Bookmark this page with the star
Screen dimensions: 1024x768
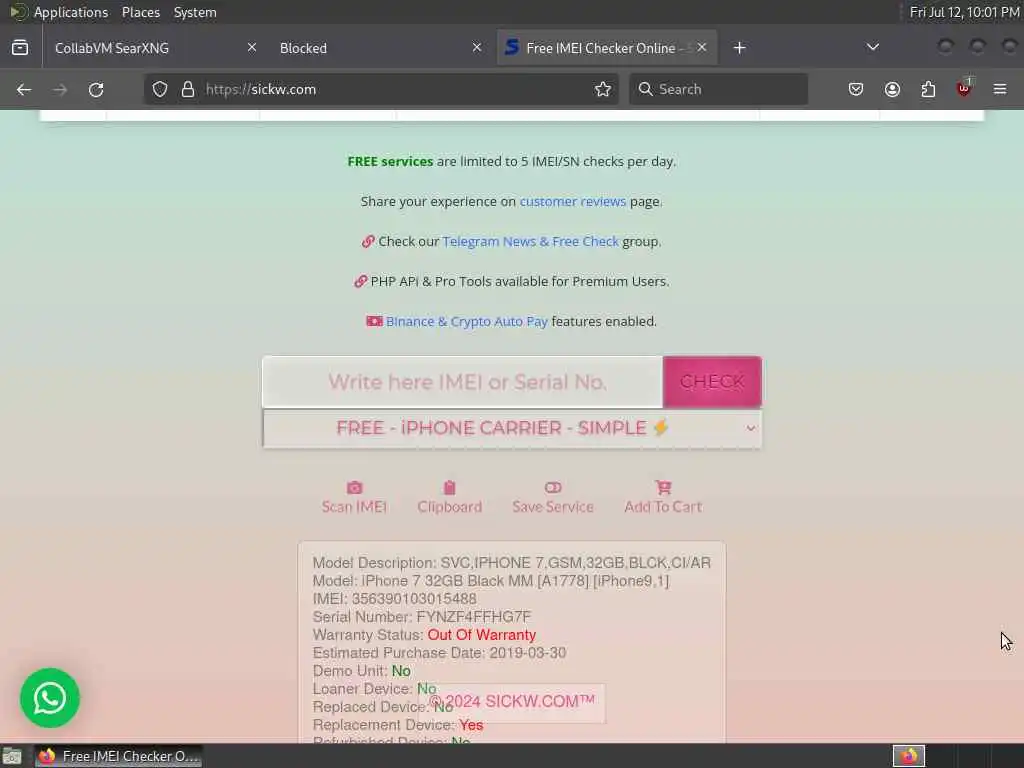[x=603, y=89]
